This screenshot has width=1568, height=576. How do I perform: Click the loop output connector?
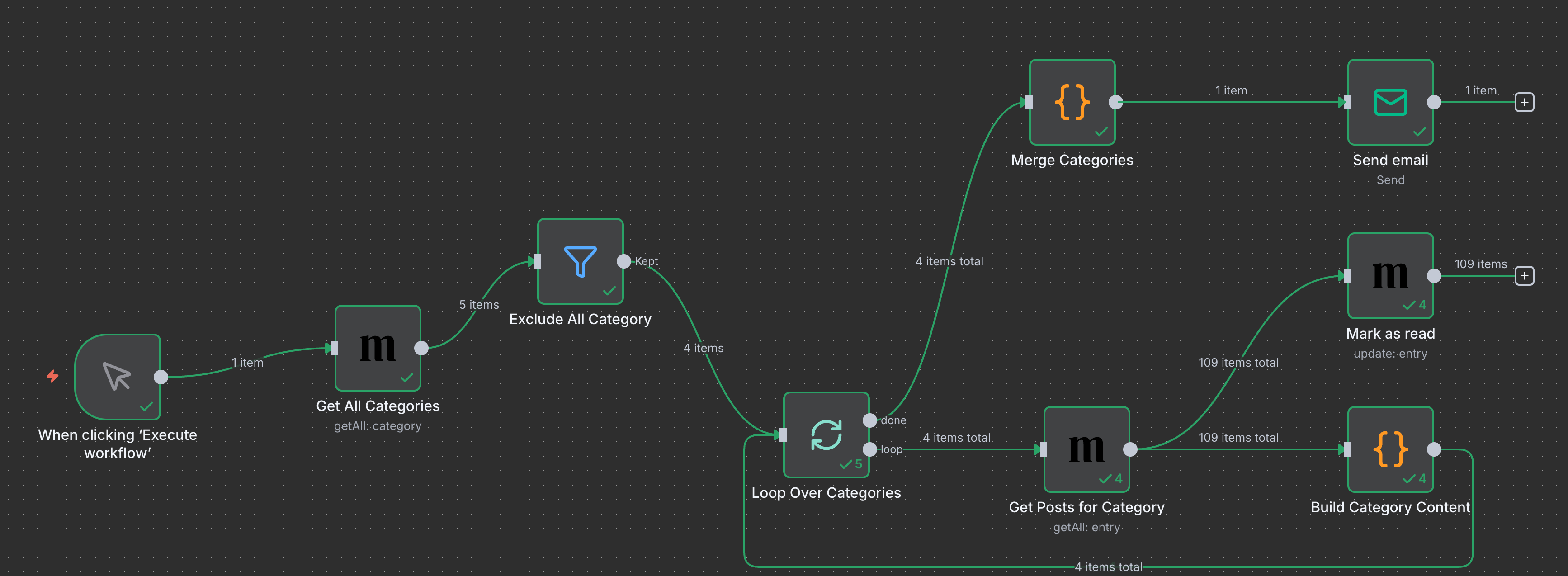(x=870, y=449)
